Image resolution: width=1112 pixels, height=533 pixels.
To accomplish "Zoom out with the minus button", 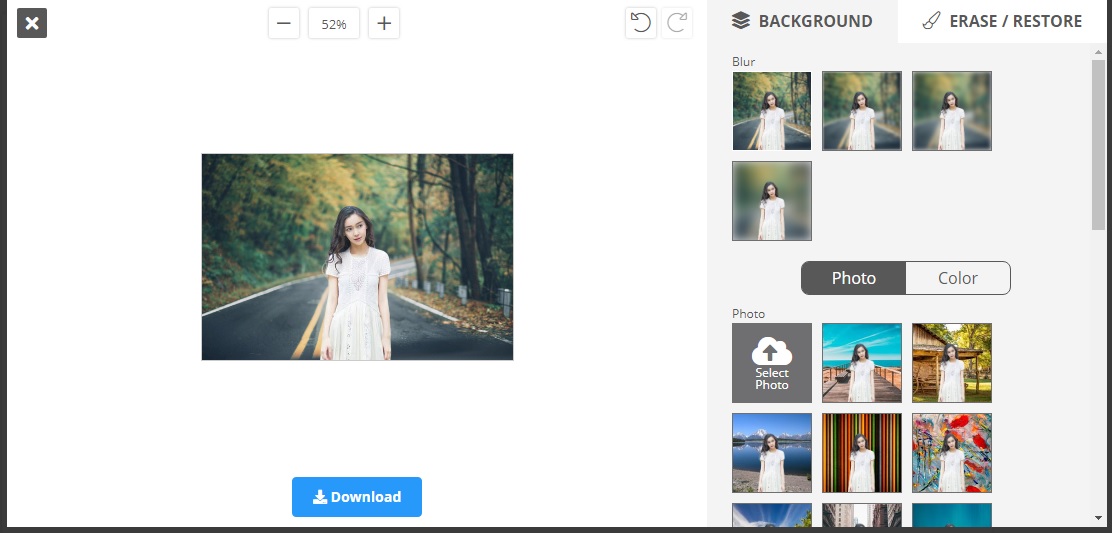I will pos(284,23).
